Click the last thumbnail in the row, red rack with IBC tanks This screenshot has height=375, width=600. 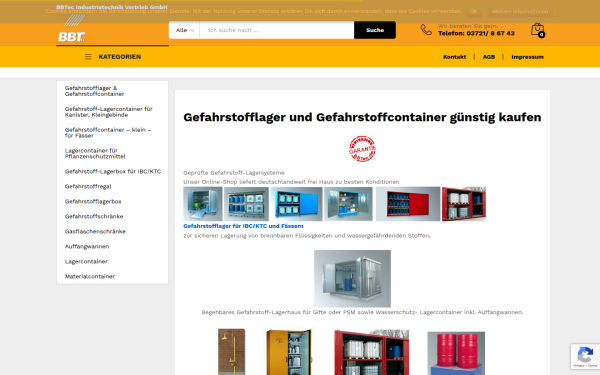click(x=464, y=204)
